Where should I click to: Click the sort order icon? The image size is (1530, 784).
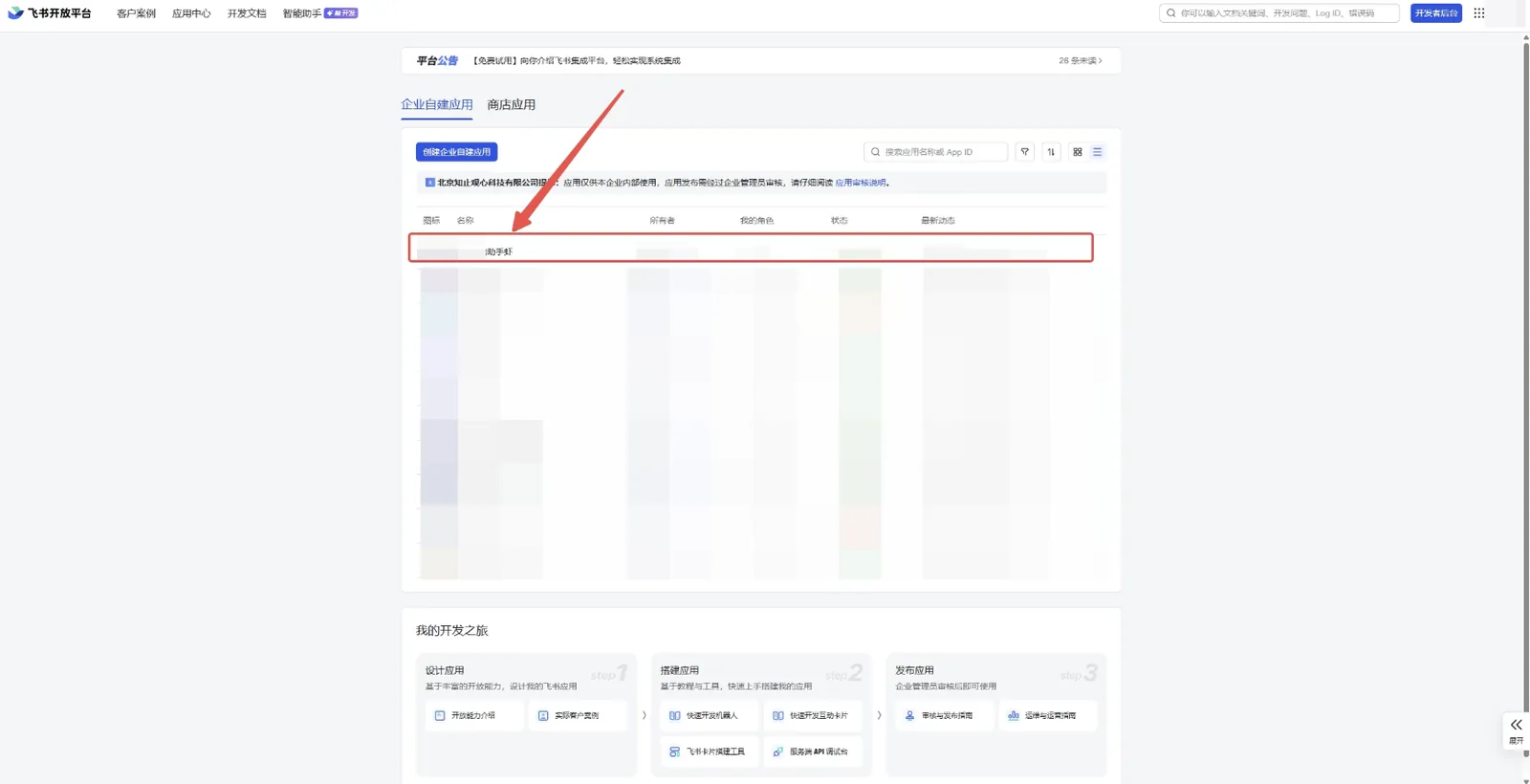point(1051,152)
